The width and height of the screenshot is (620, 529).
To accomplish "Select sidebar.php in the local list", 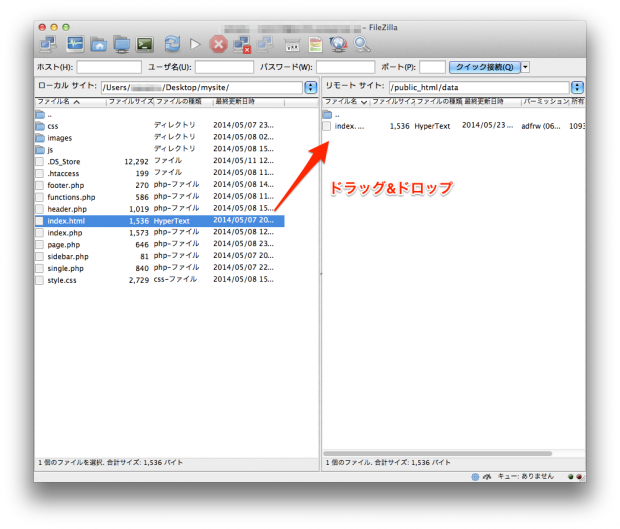I will [x=160, y=257].
